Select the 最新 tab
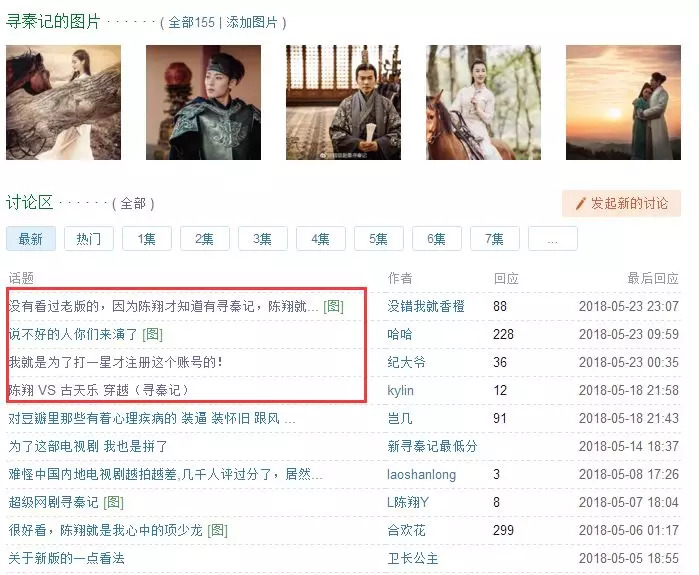699x575 pixels. (x=31, y=239)
